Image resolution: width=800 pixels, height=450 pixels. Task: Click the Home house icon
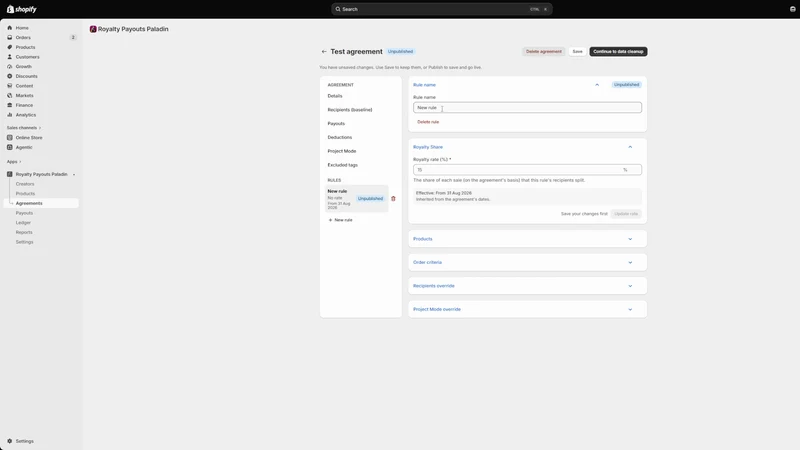10,28
